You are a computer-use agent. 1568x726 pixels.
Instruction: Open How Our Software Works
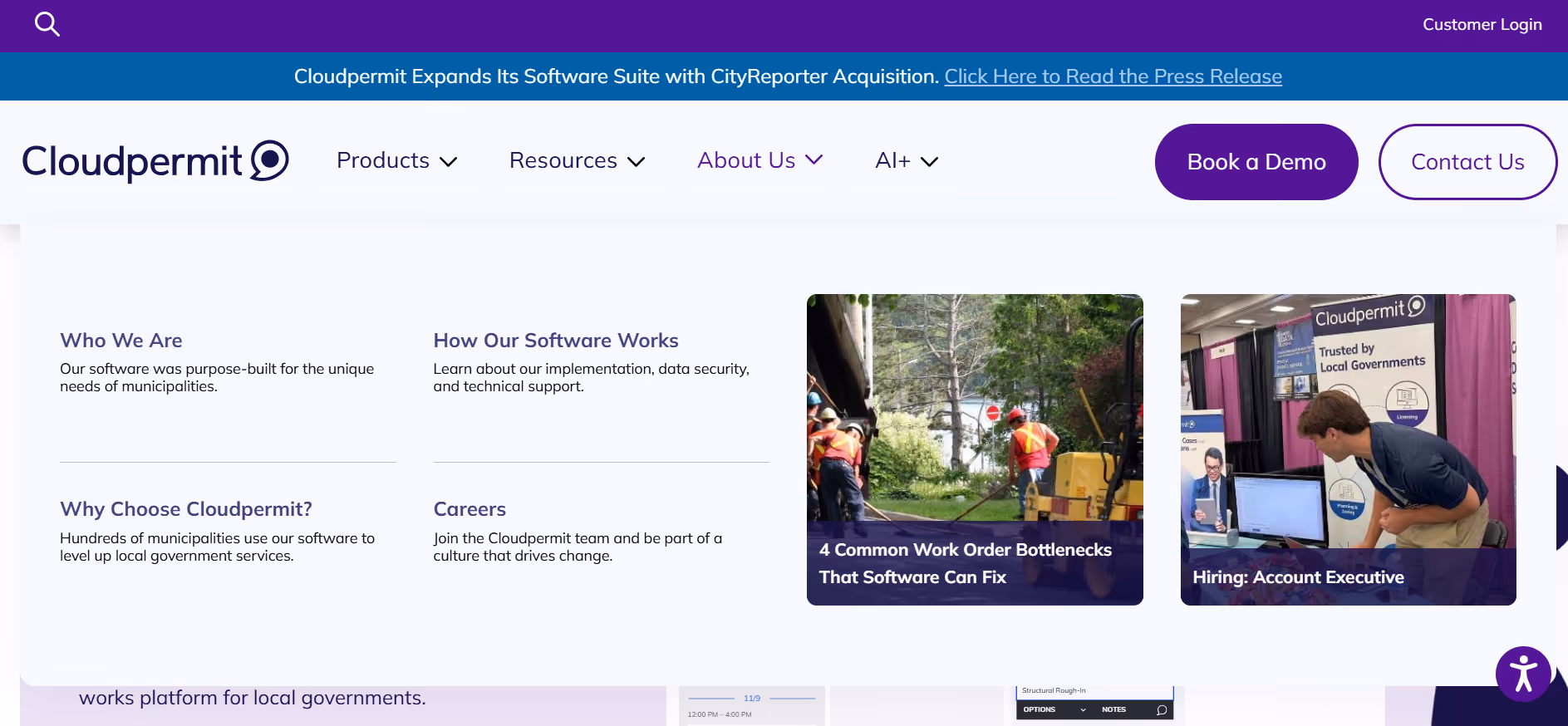click(x=556, y=341)
